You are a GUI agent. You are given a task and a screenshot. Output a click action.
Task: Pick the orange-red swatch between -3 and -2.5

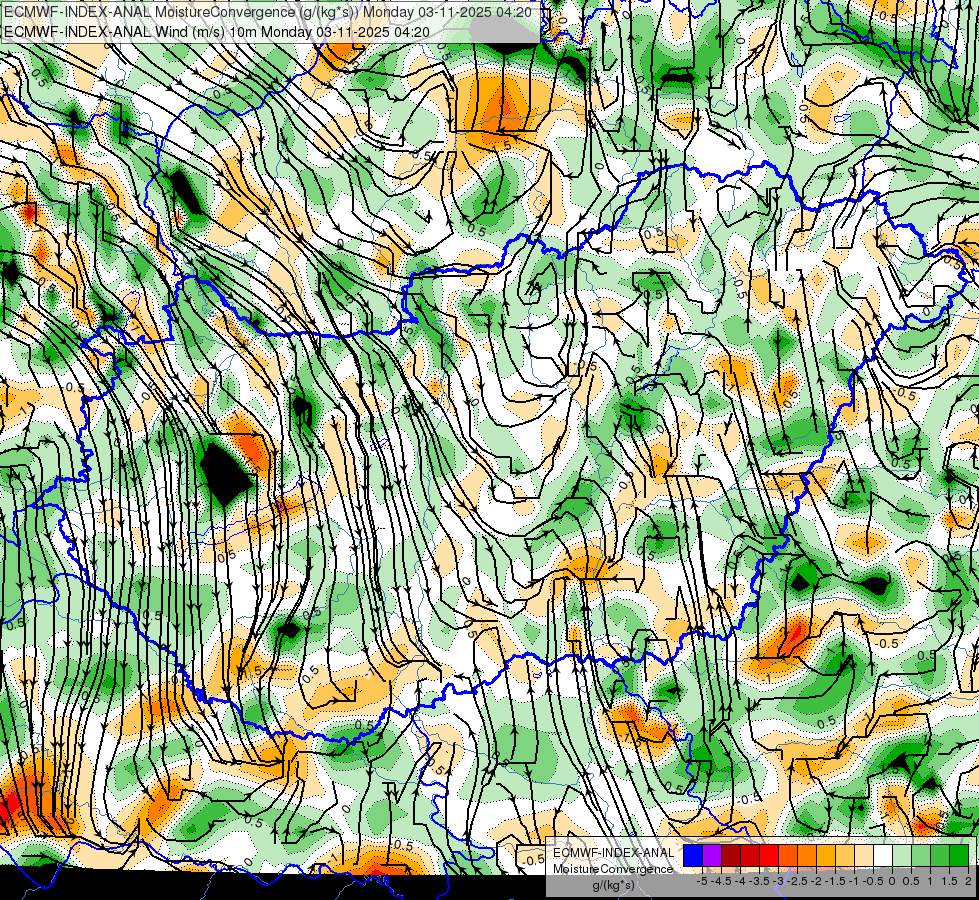788,856
